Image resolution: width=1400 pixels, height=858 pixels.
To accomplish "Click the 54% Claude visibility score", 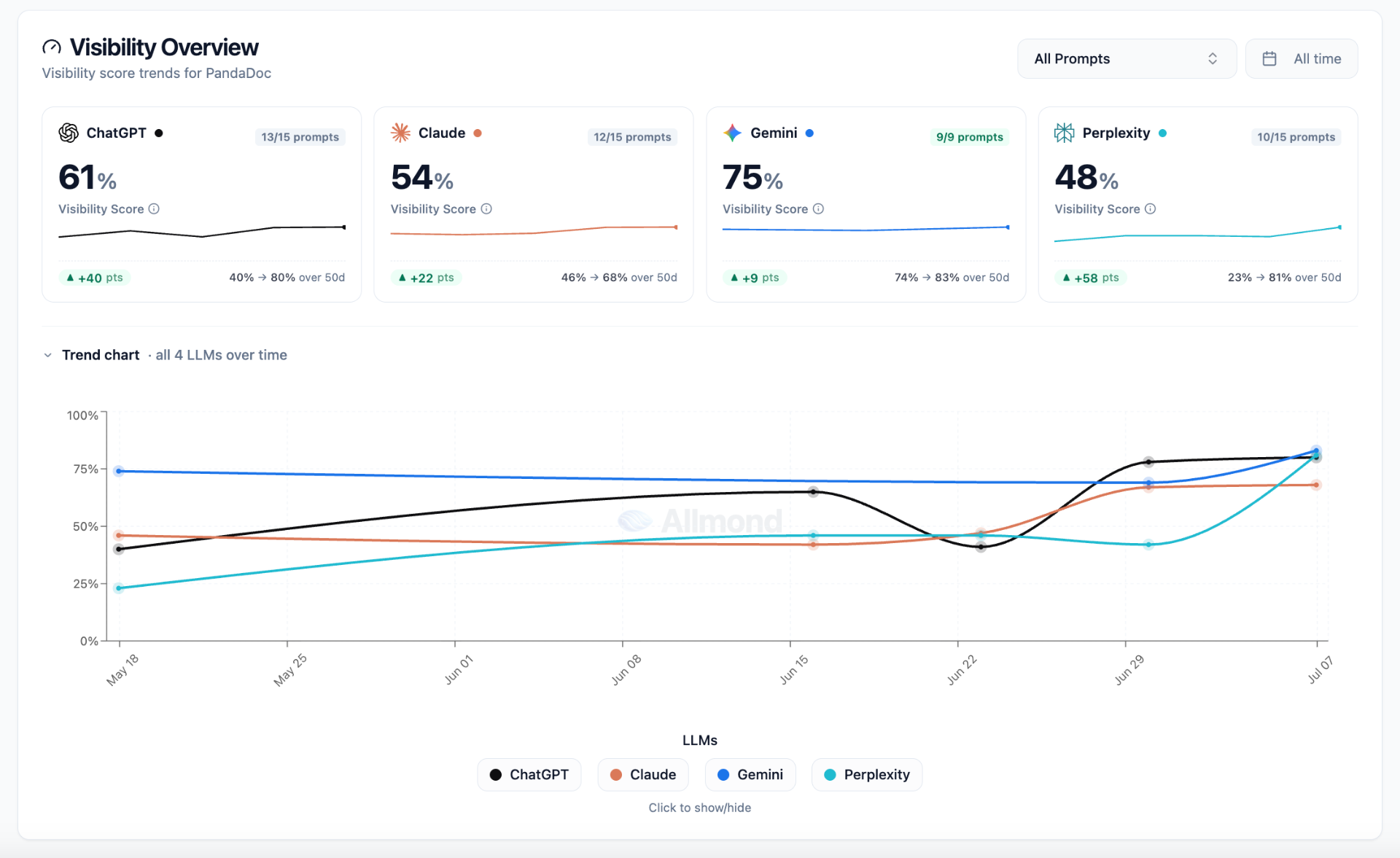I will point(422,178).
